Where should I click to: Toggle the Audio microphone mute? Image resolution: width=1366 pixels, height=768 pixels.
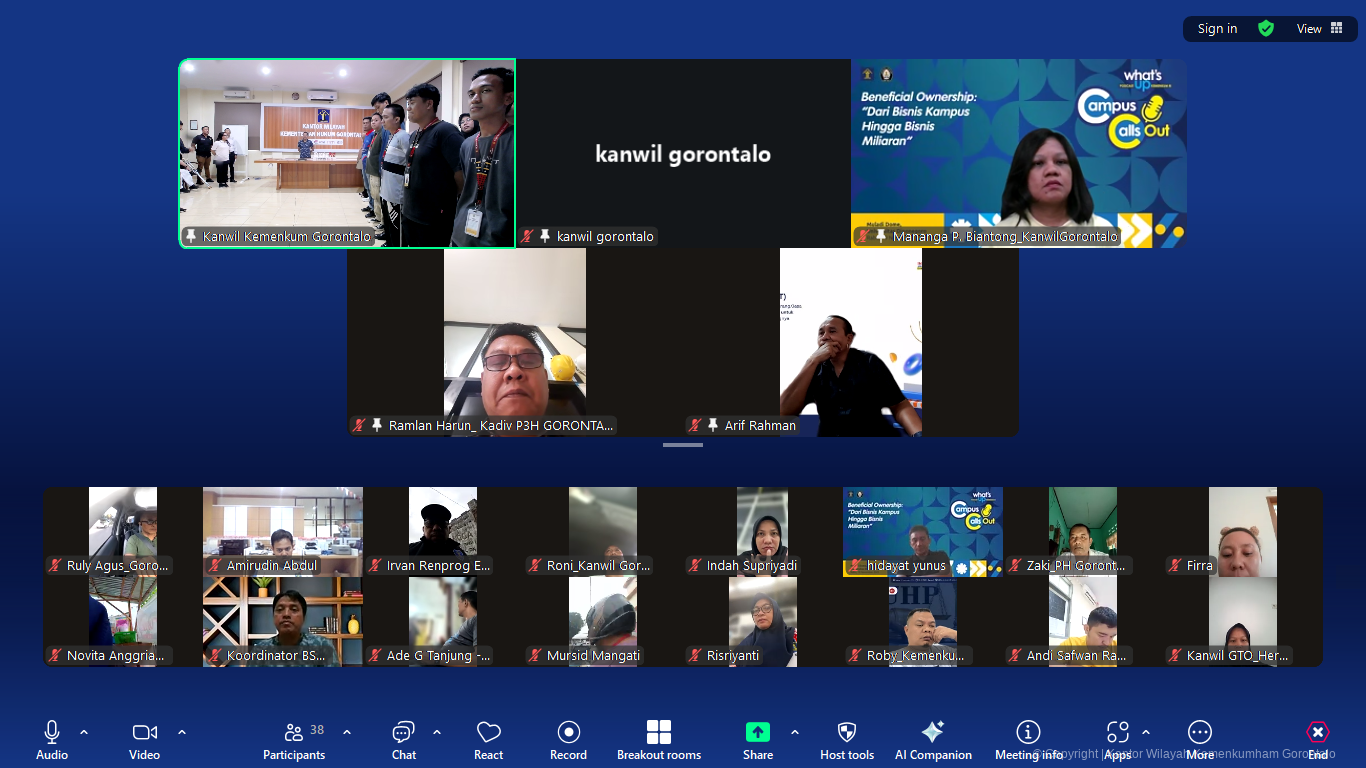pos(52,733)
